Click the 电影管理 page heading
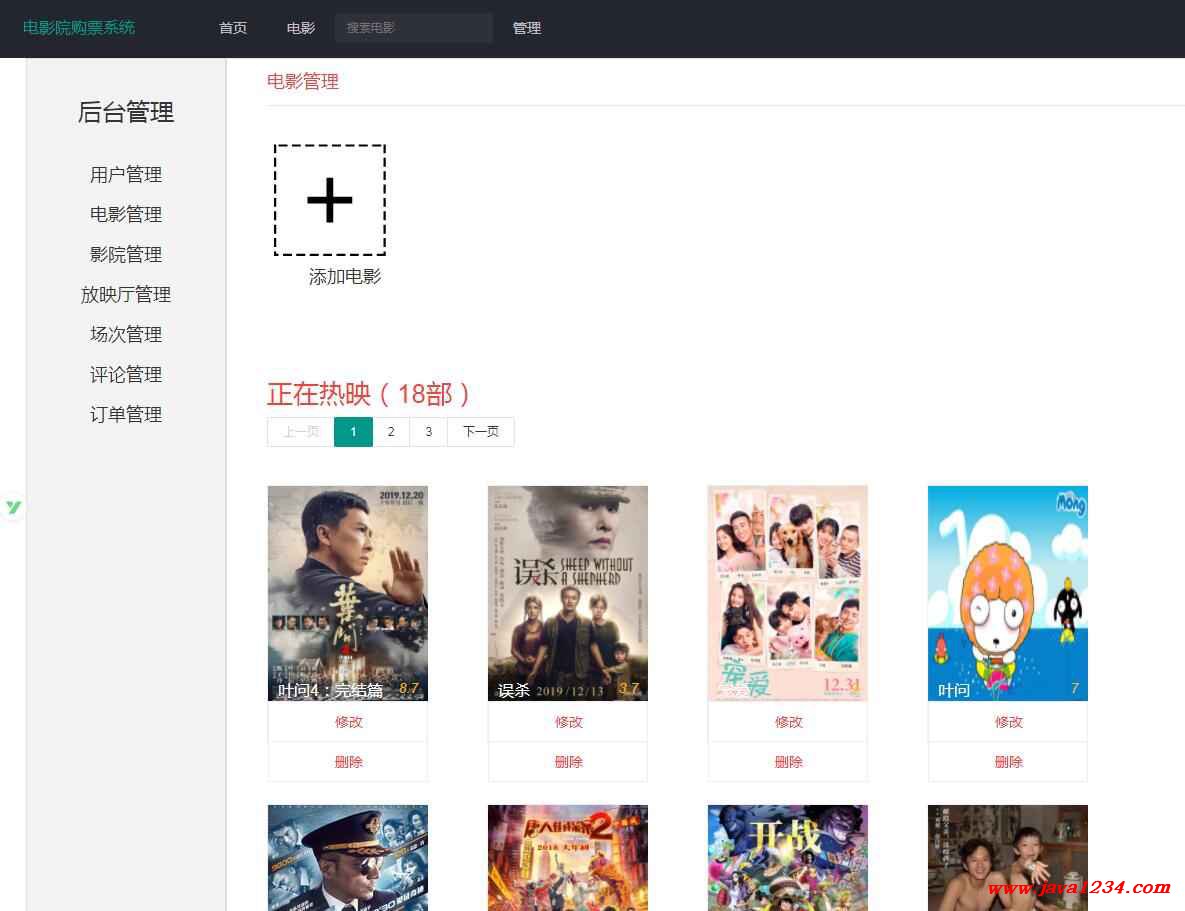1185x911 pixels. click(302, 82)
